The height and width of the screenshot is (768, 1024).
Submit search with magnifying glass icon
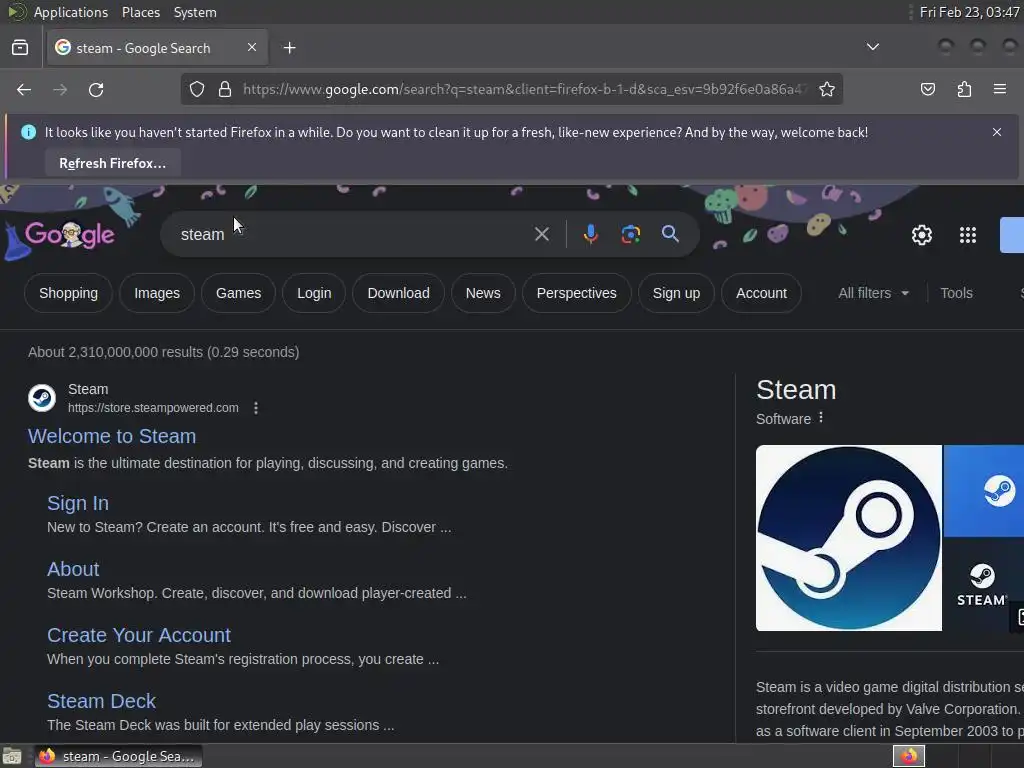click(x=670, y=234)
